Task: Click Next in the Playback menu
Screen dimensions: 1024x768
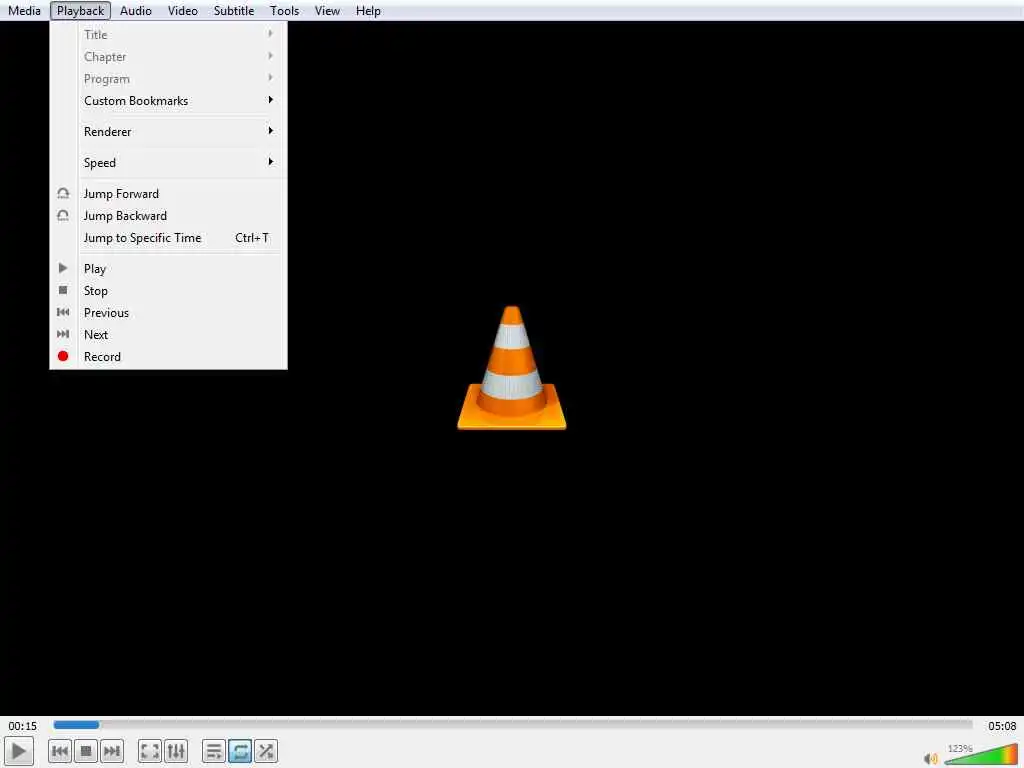Action: coord(168,334)
